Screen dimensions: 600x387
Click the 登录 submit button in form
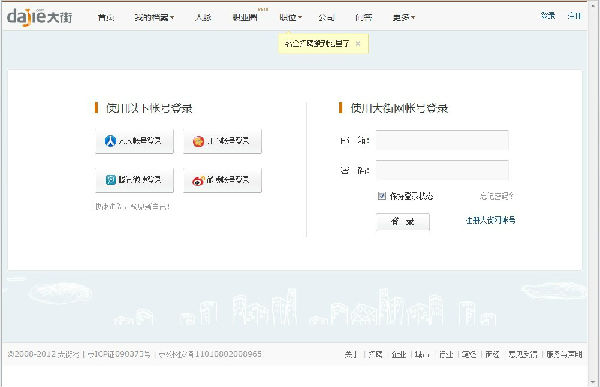[x=403, y=222]
